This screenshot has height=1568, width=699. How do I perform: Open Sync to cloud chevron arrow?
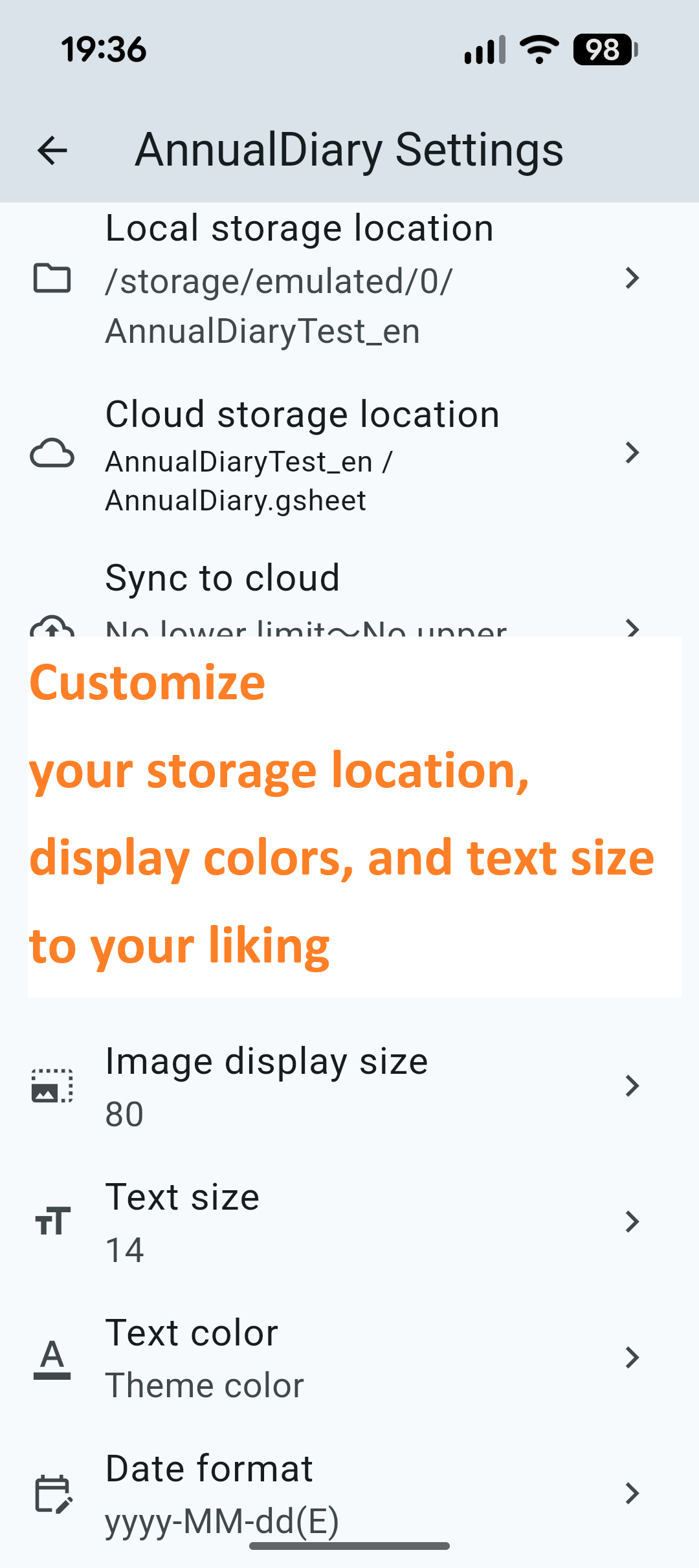[632, 627]
